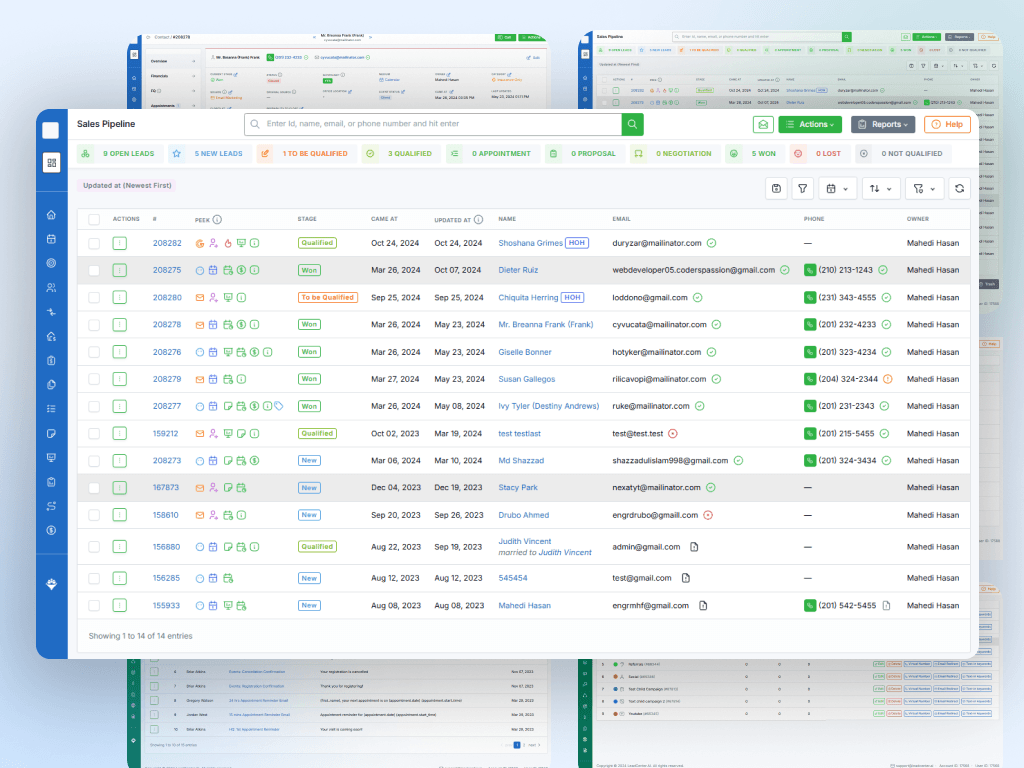Select checkbox for lead 208280

click(x=94, y=297)
